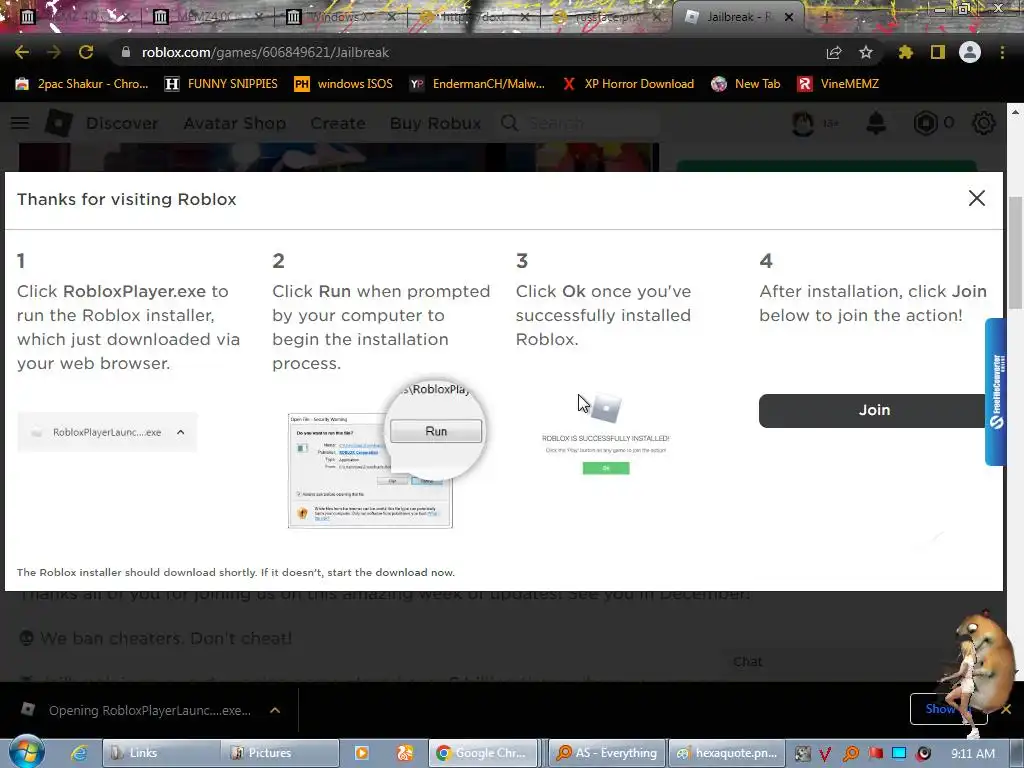Image resolution: width=1024 pixels, height=768 pixels.
Task: Open the Windows Start orb
Action: (x=26, y=752)
